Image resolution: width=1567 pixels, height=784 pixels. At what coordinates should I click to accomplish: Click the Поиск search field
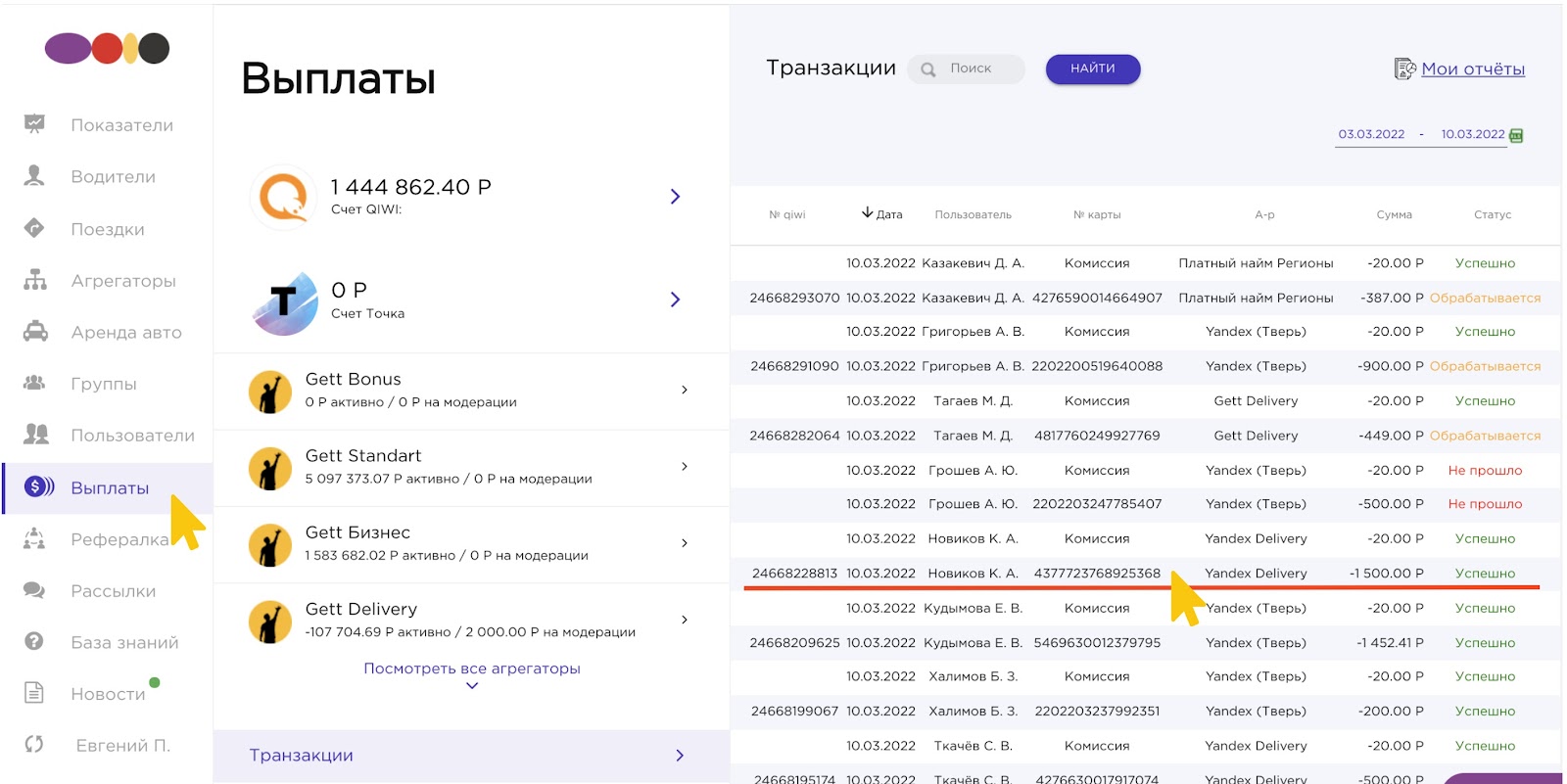click(x=967, y=69)
